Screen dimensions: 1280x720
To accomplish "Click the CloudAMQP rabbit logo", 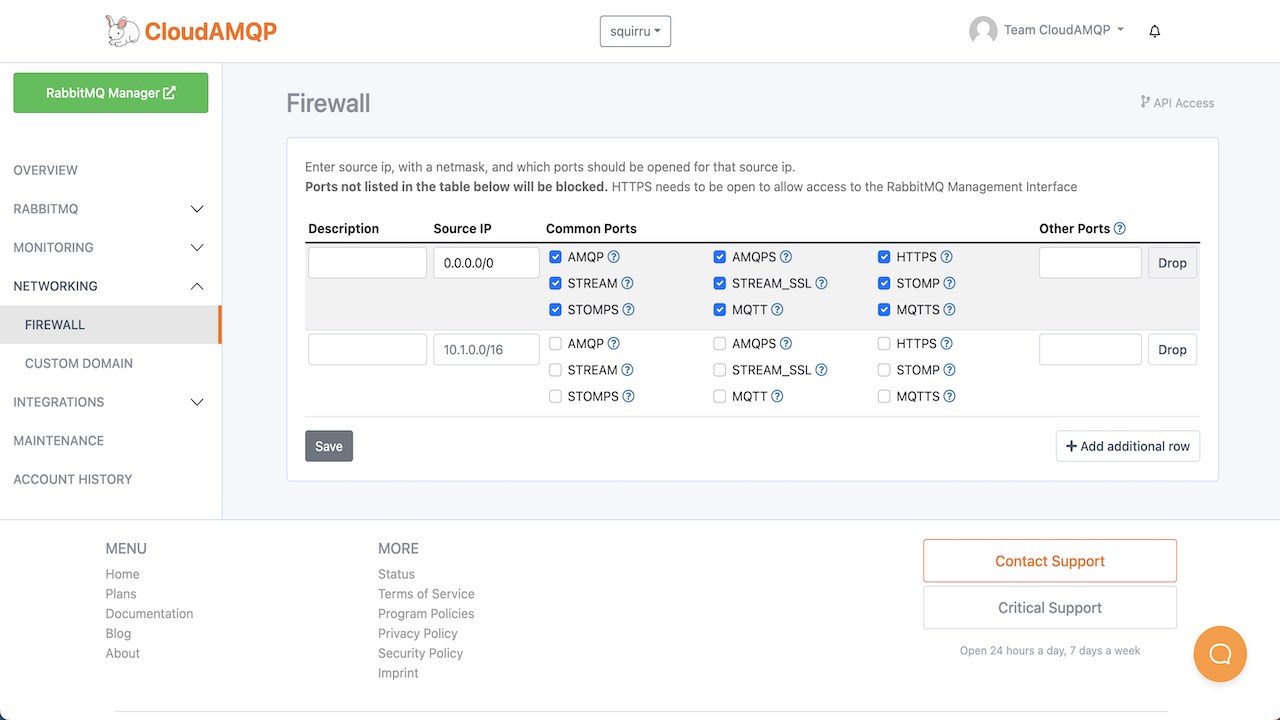I will click(122, 31).
